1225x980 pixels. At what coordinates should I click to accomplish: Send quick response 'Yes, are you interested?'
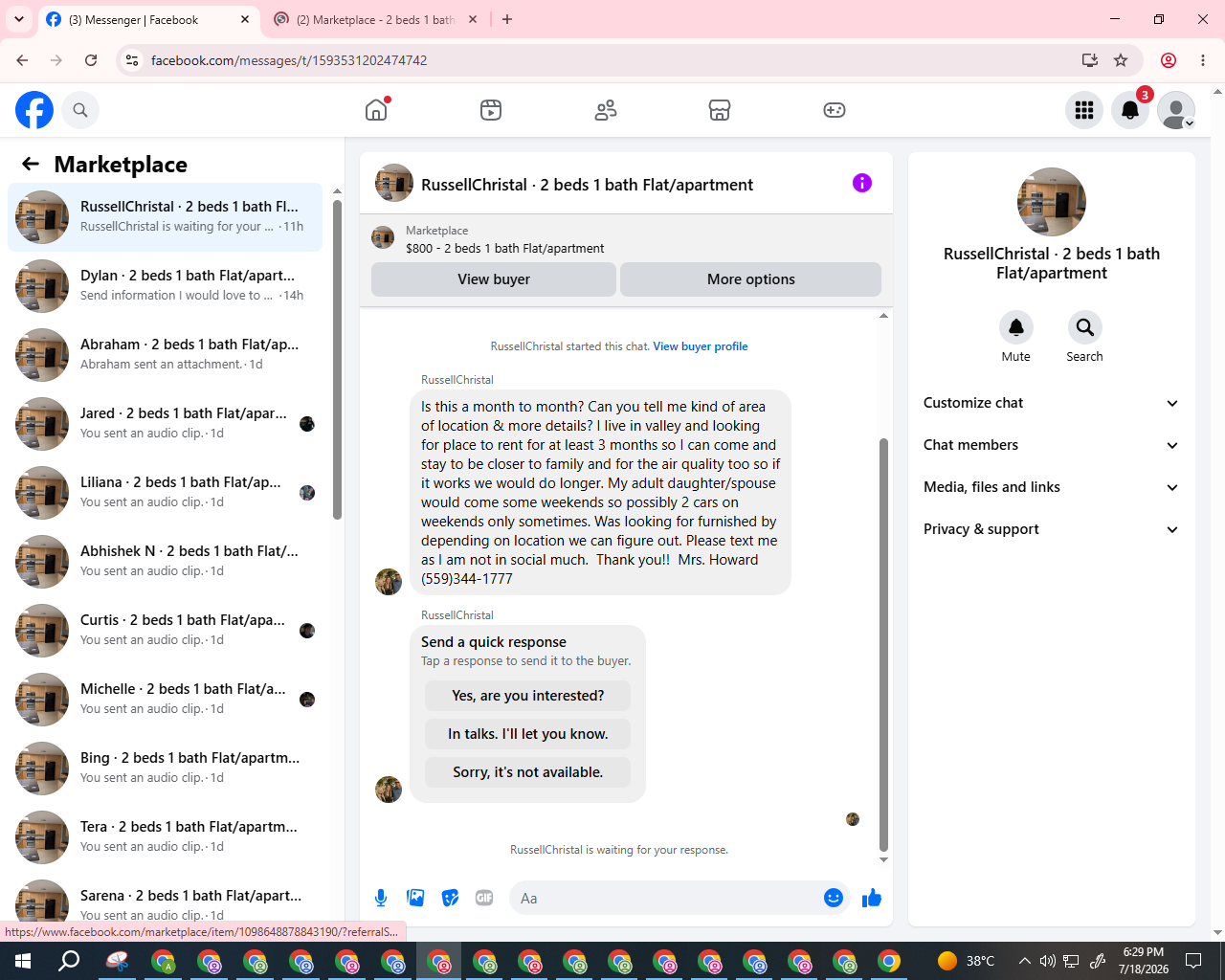[x=528, y=696]
